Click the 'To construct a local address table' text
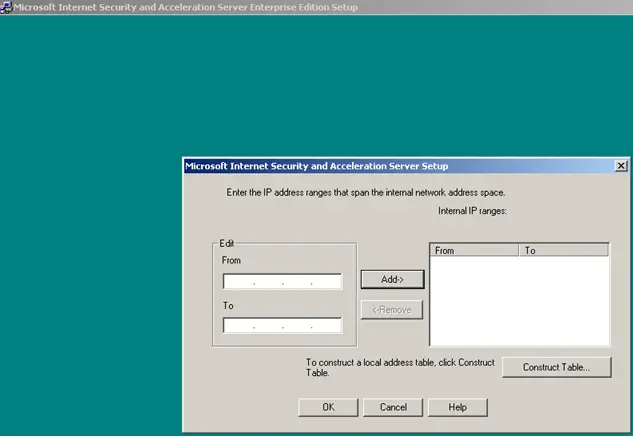Viewport: 633px width, 438px height. (x=400, y=367)
